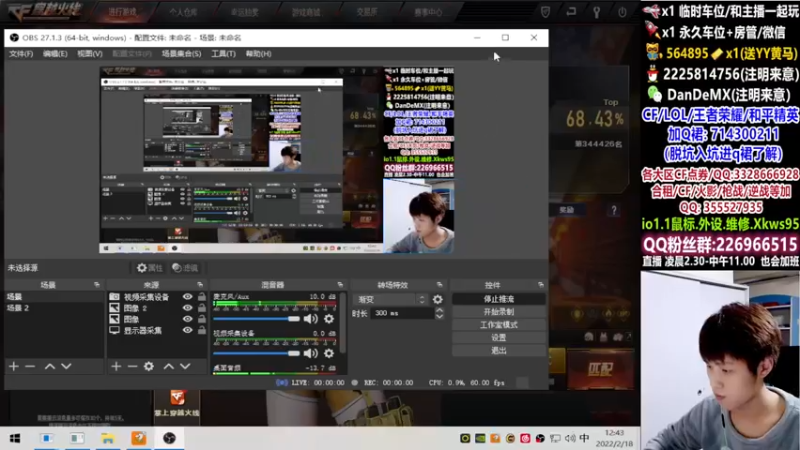
Task: Pop out the 转场特效 dock panel
Action: pyautogui.click(x=439, y=285)
